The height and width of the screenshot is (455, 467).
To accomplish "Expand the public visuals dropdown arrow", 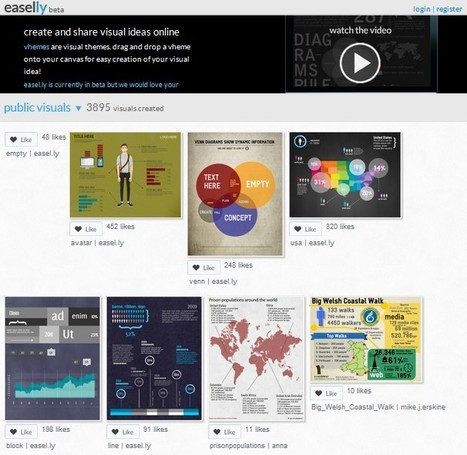I will [x=78, y=108].
